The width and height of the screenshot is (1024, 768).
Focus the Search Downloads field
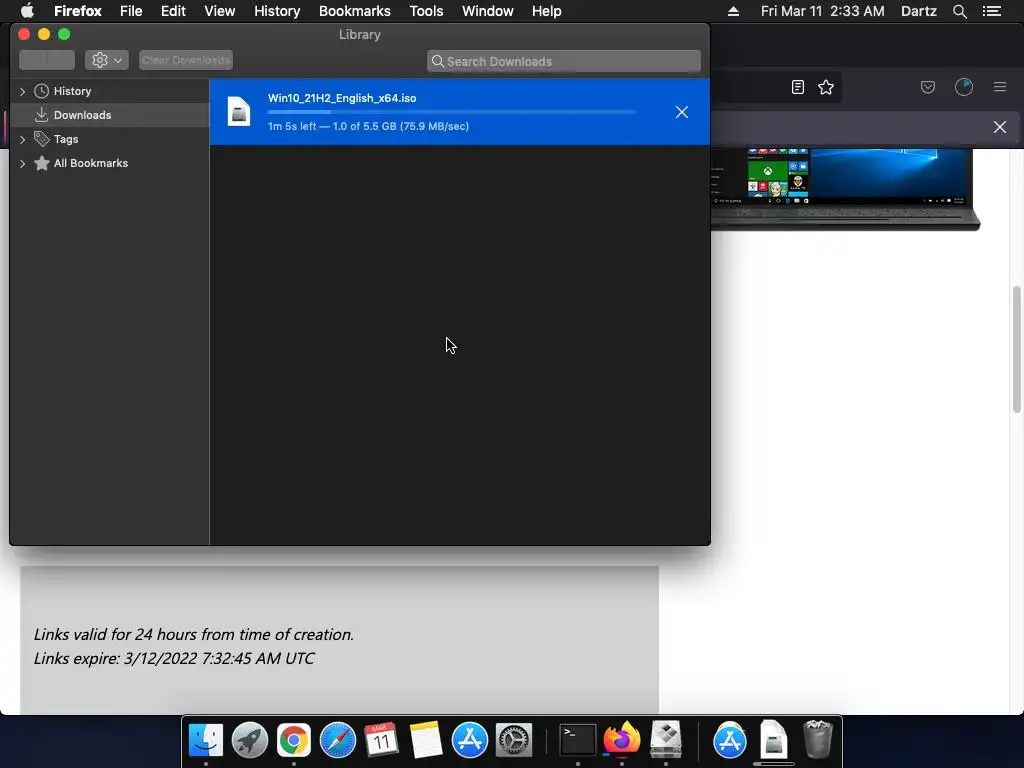point(564,61)
